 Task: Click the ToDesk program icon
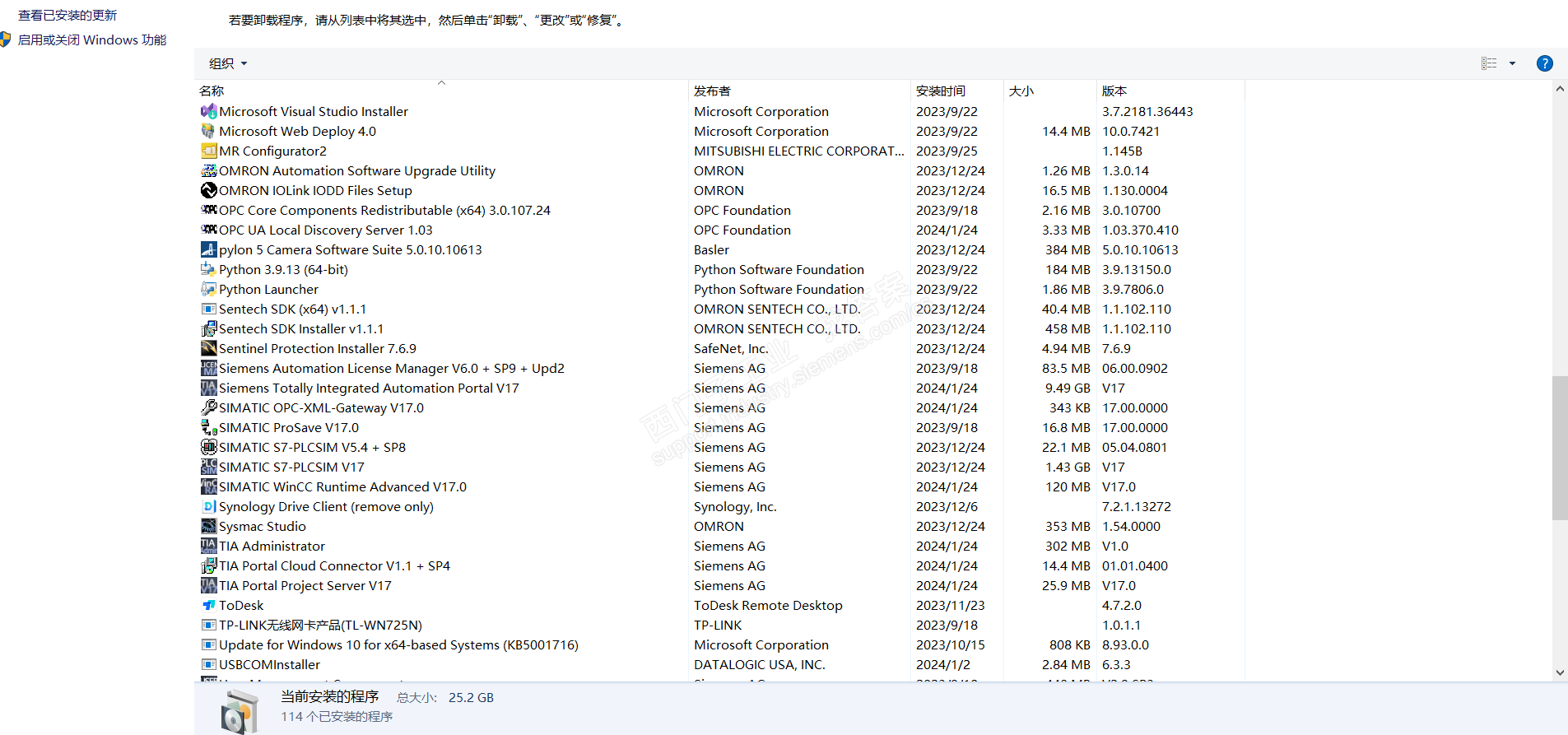pos(209,605)
